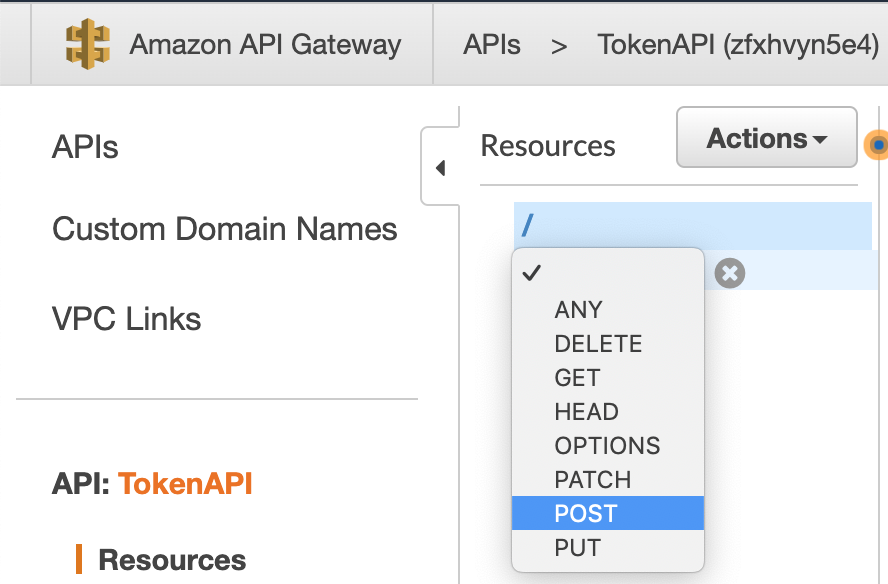This screenshot has height=584, width=888.
Task: Select the root / resource in tree
Action: [x=527, y=226]
